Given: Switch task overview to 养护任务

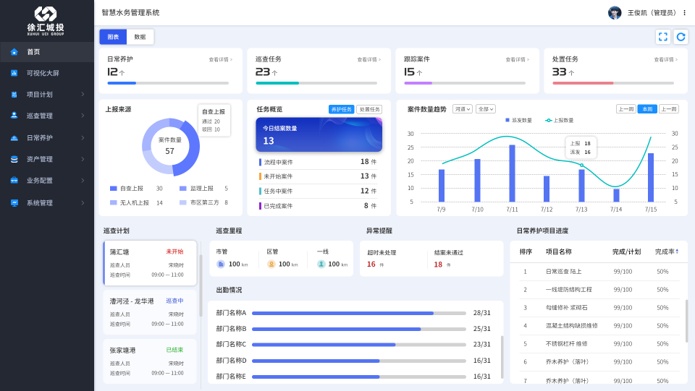Looking at the screenshot, I should pos(341,109).
